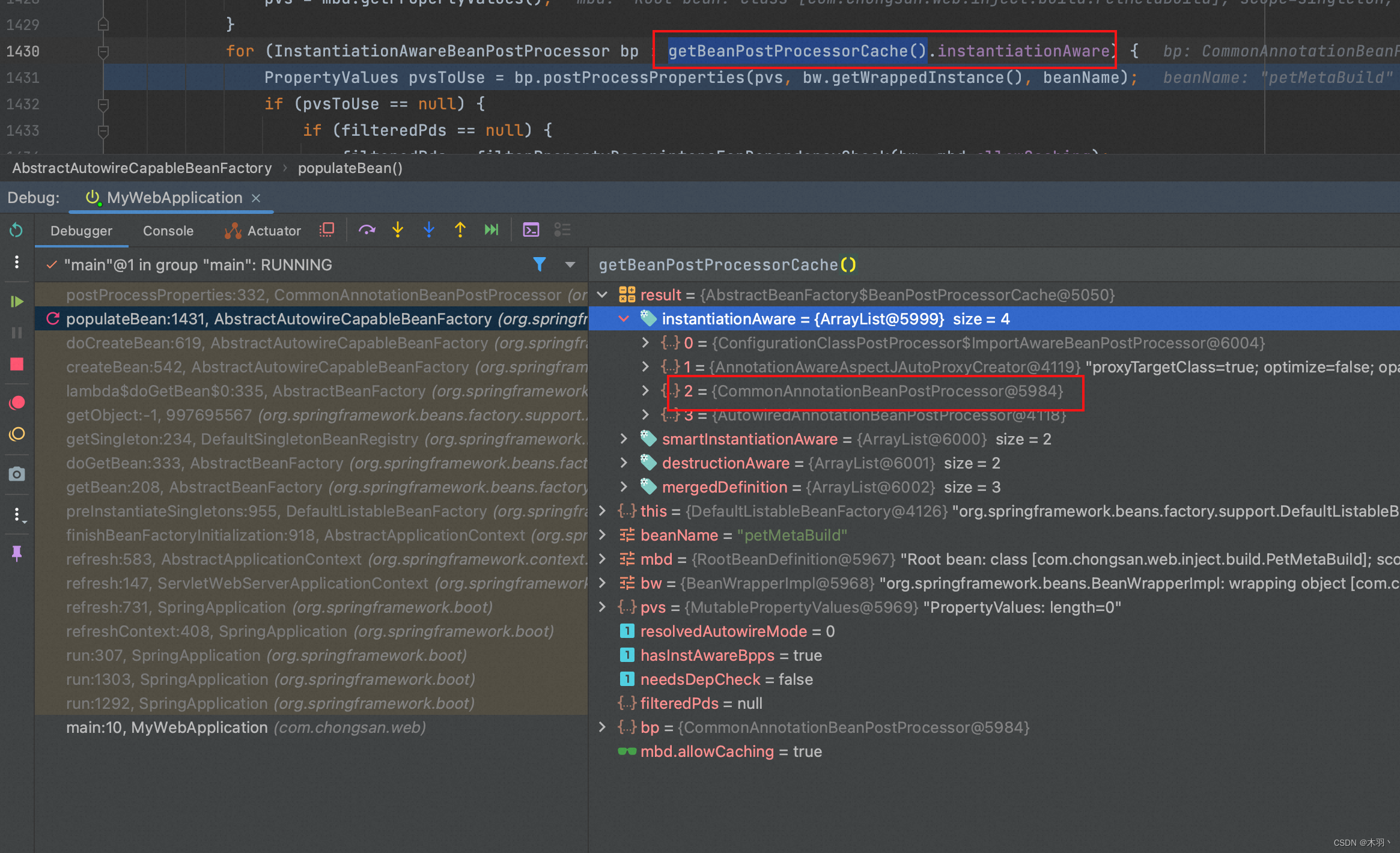Switch to the Debugger tab
The width and height of the screenshot is (1400, 853).
(x=81, y=231)
